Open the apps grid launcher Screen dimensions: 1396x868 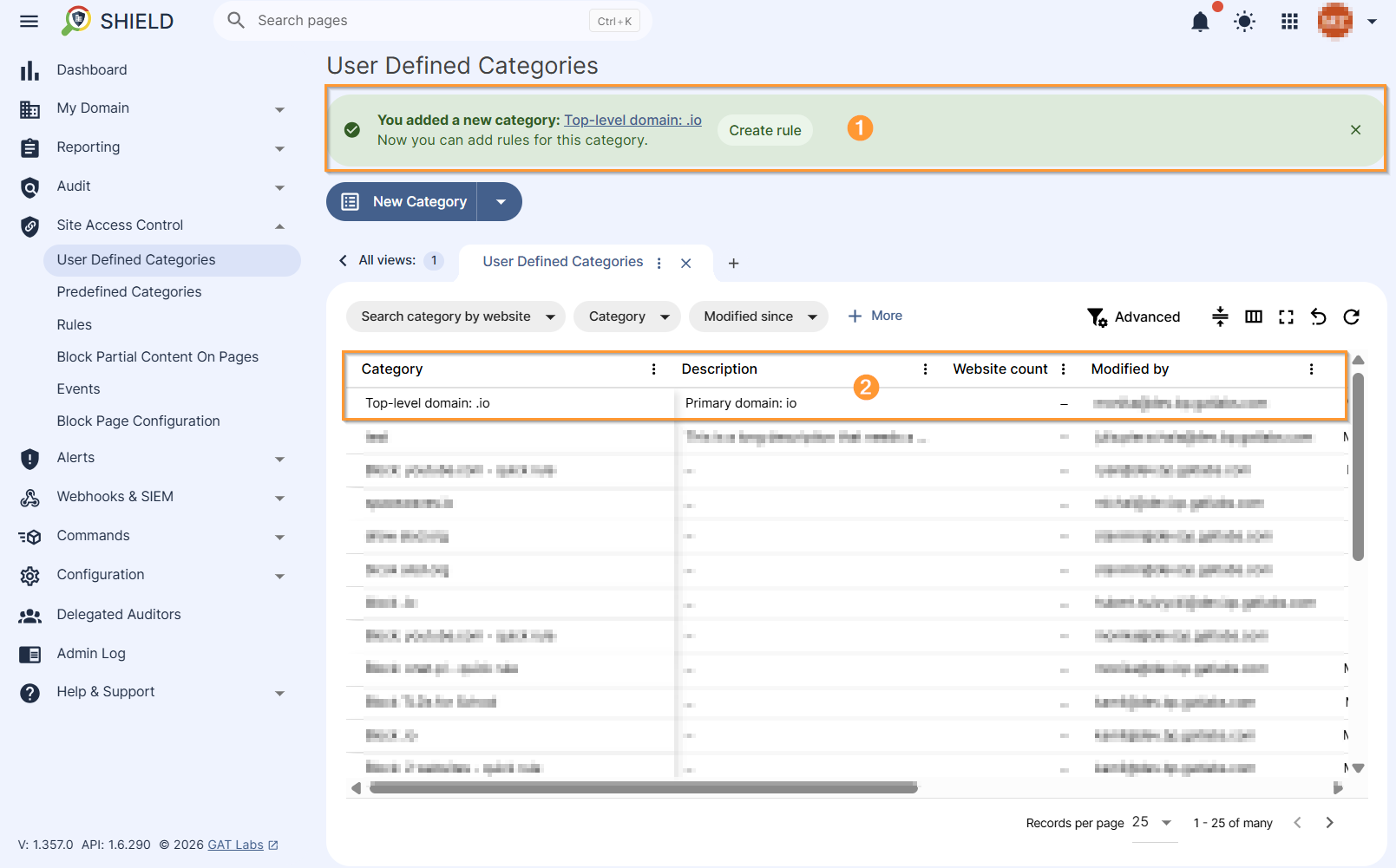pos(1290,22)
